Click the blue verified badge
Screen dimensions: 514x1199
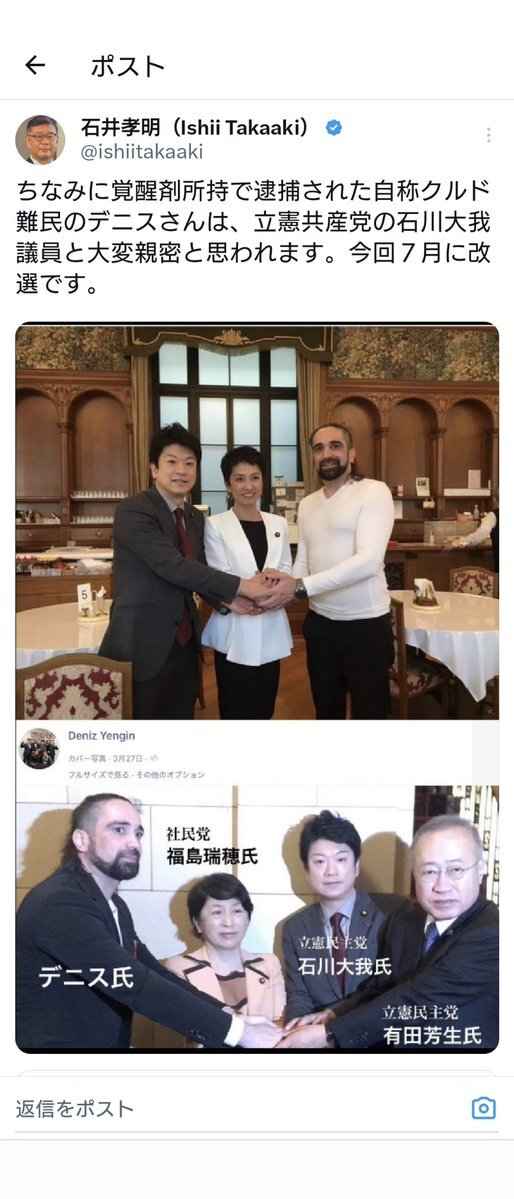334,128
